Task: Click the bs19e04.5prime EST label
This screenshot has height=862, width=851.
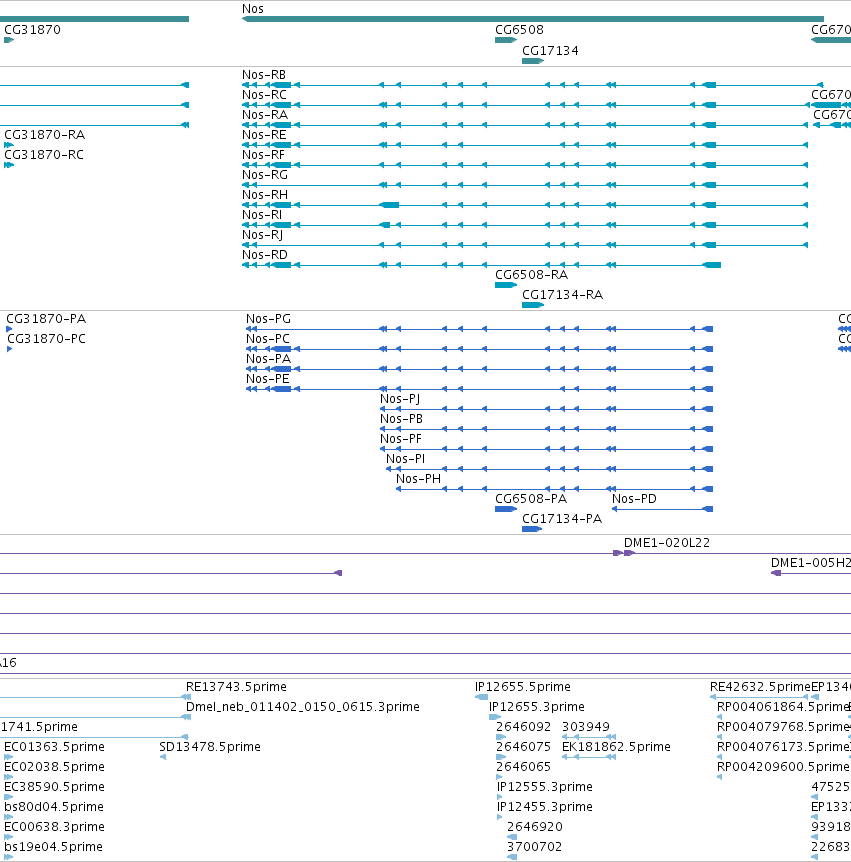Action: (x=53, y=847)
